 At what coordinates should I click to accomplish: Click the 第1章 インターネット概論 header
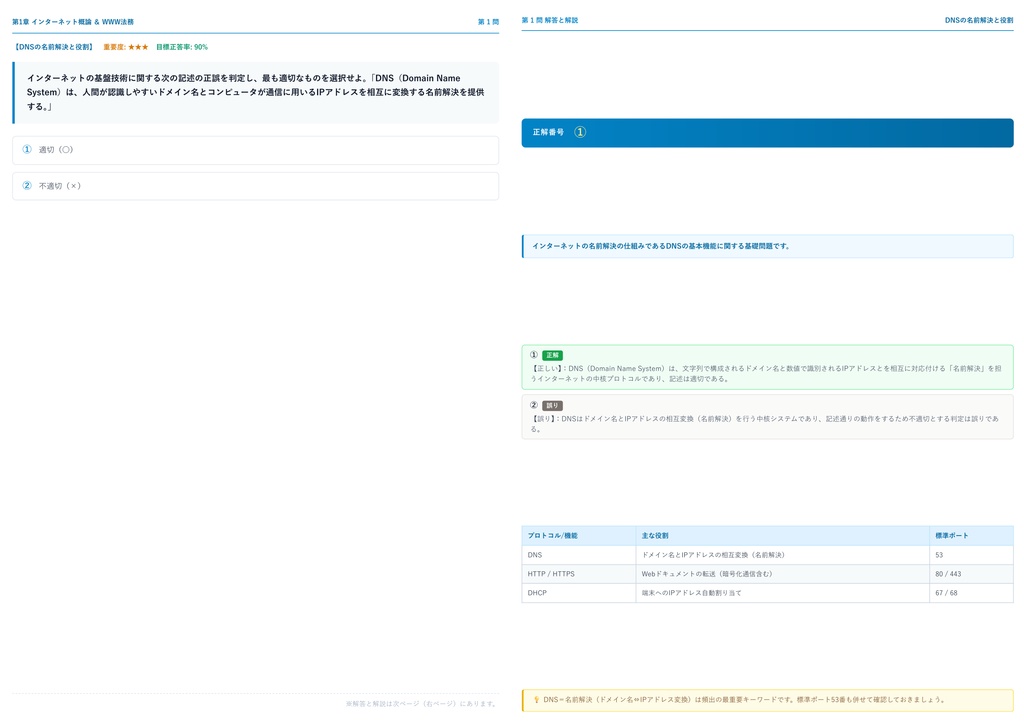point(73,22)
